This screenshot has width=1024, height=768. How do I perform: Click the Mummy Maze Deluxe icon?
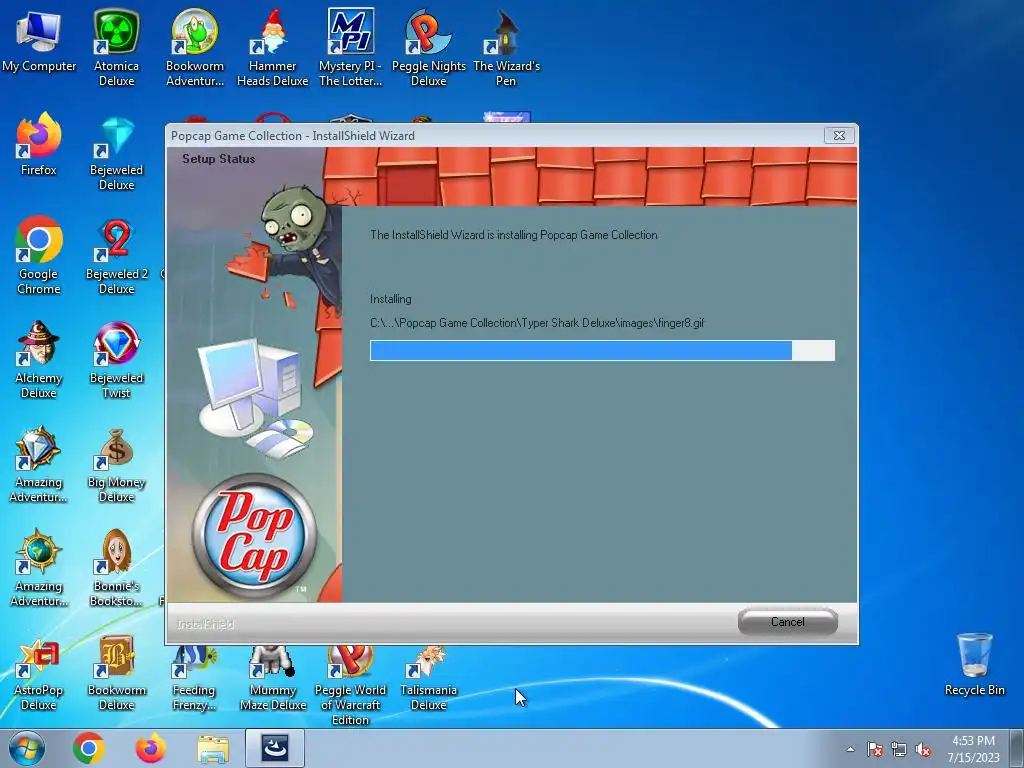pos(272,679)
